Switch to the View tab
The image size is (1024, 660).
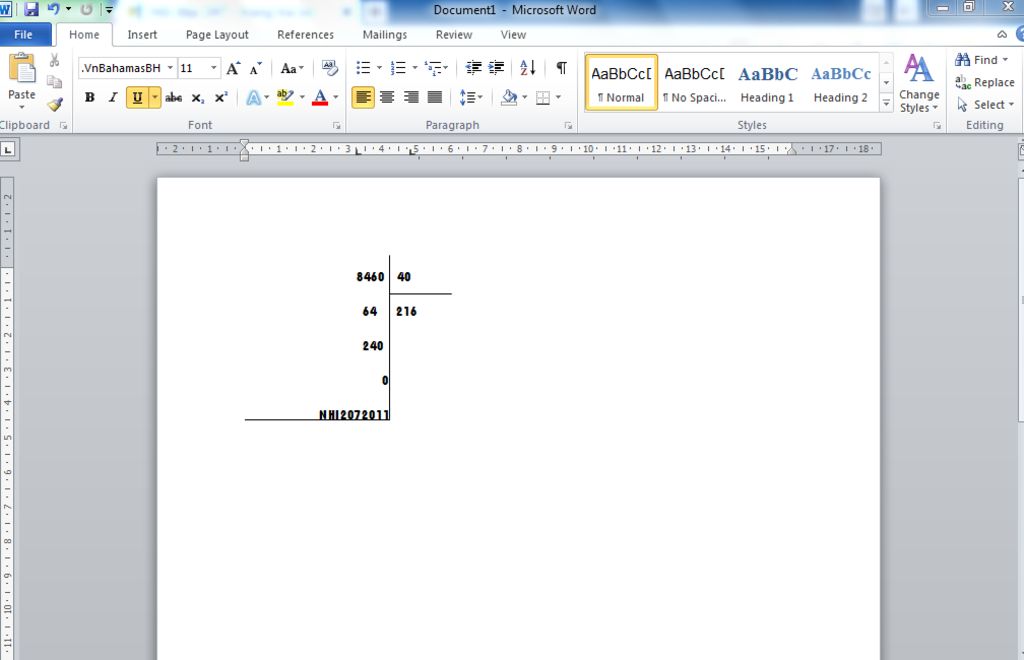click(513, 35)
